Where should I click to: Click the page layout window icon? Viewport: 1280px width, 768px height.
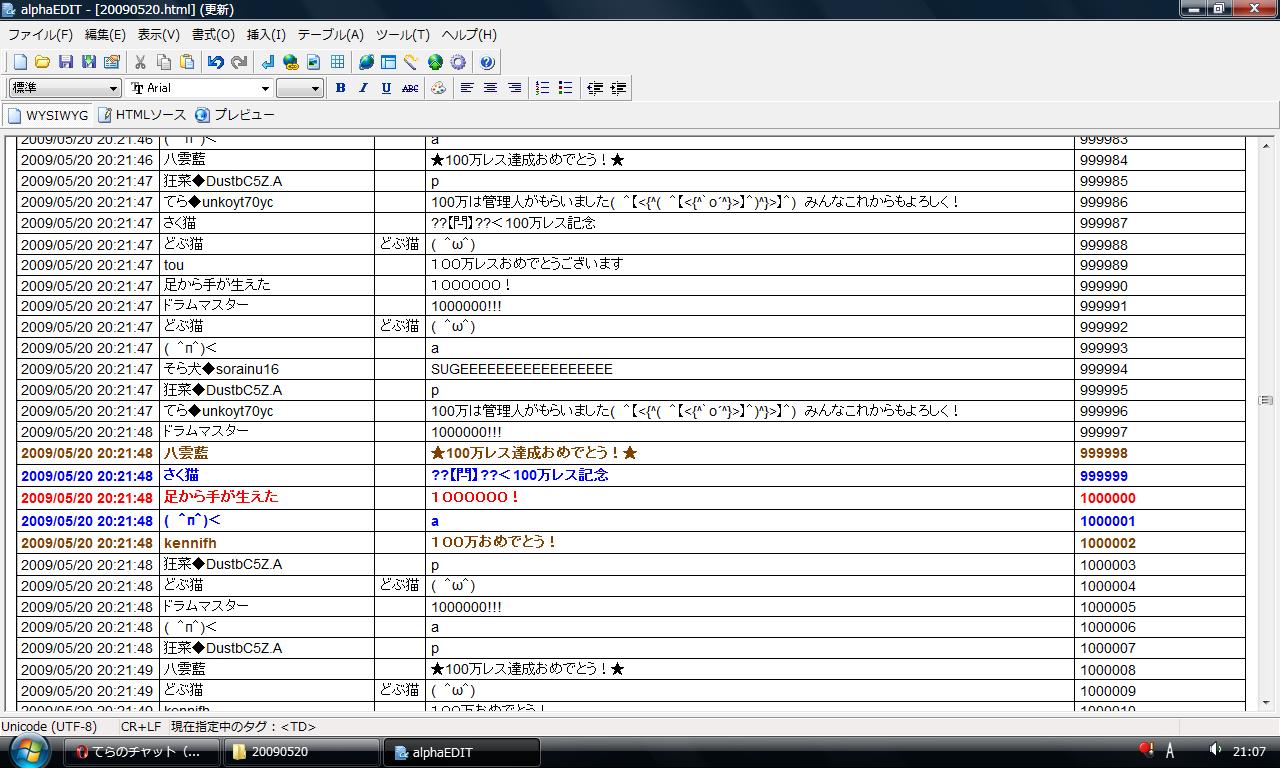pos(389,62)
